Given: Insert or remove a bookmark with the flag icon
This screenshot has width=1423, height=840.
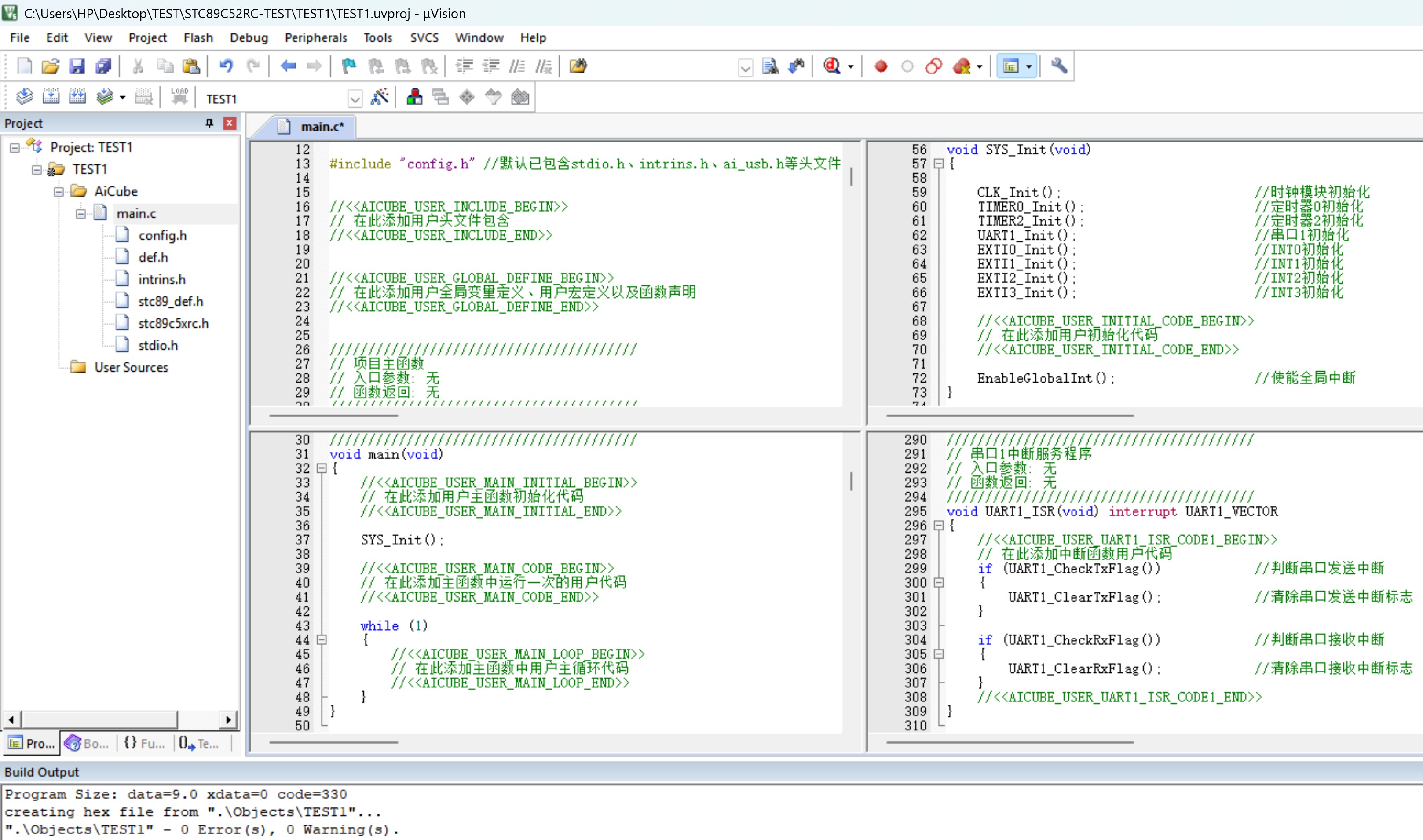Looking at the screenshot, I should point(349,66).
